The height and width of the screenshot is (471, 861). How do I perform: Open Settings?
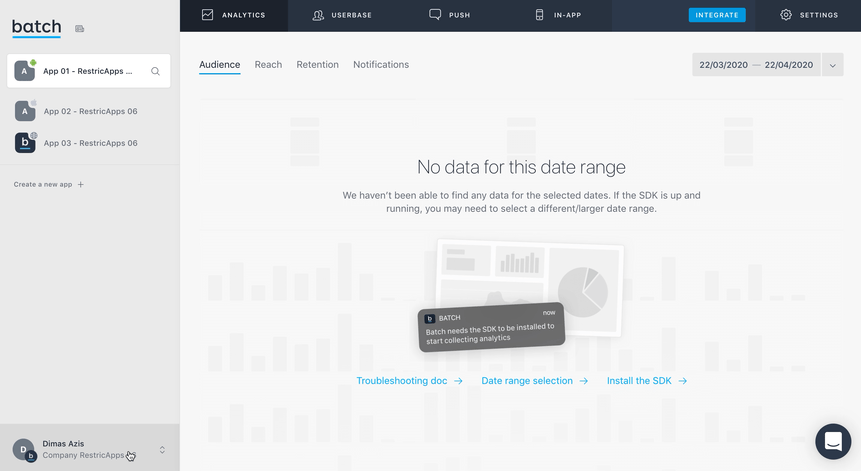coord(809,15)
